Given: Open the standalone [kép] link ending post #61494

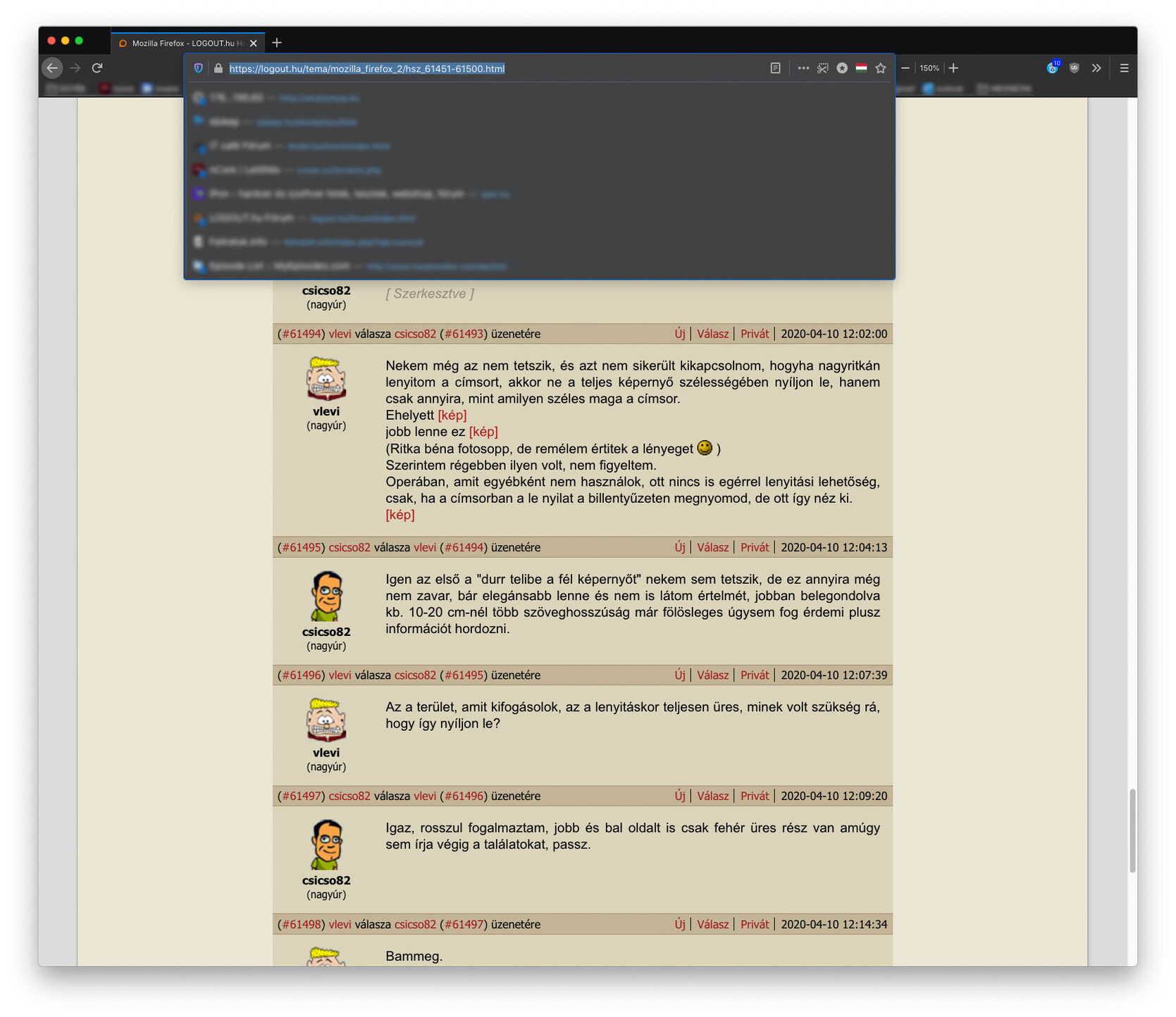Looking at the screenshot, I should point(400,515).
